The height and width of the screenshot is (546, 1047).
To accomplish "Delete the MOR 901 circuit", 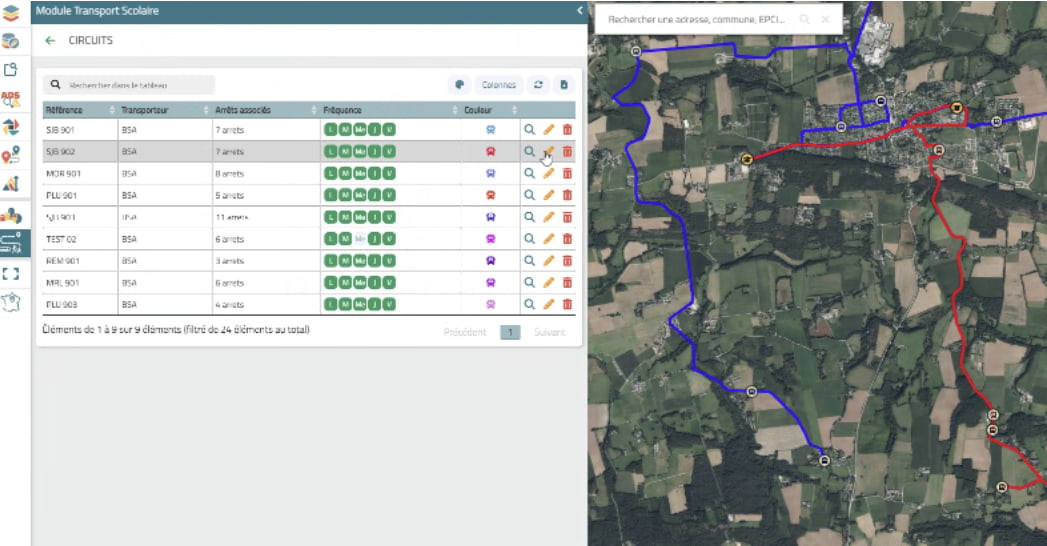I will click(567, 173).
